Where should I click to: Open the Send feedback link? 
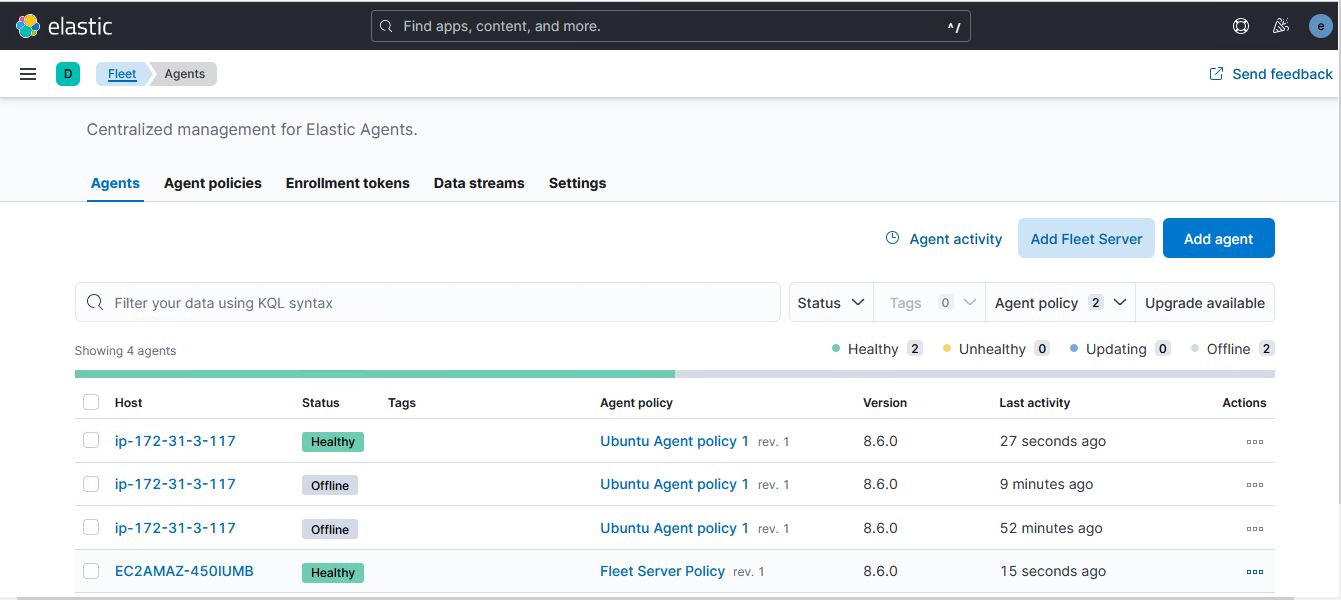click(x=1270, y=73)
